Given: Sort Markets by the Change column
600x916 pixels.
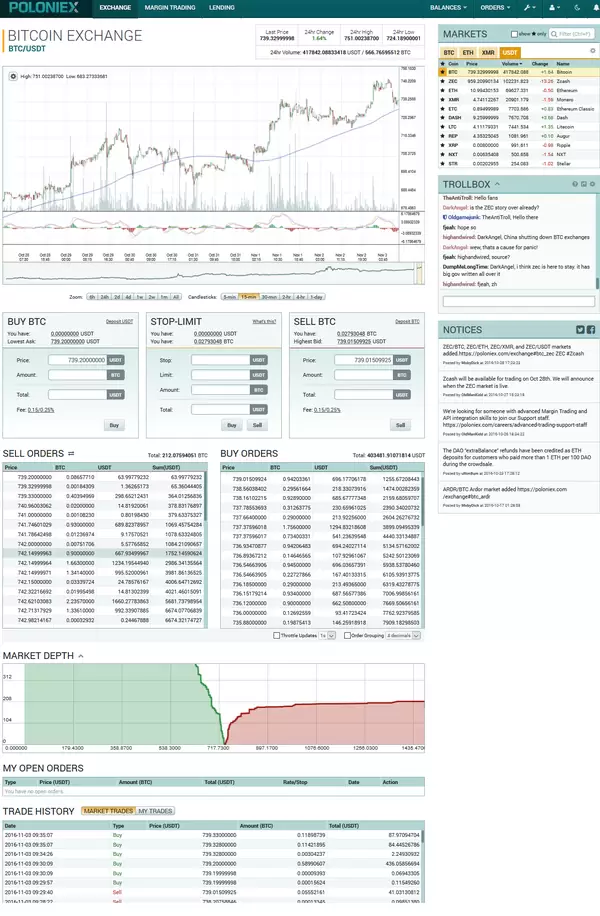Looking at the screenshot, I should point(540,63).
